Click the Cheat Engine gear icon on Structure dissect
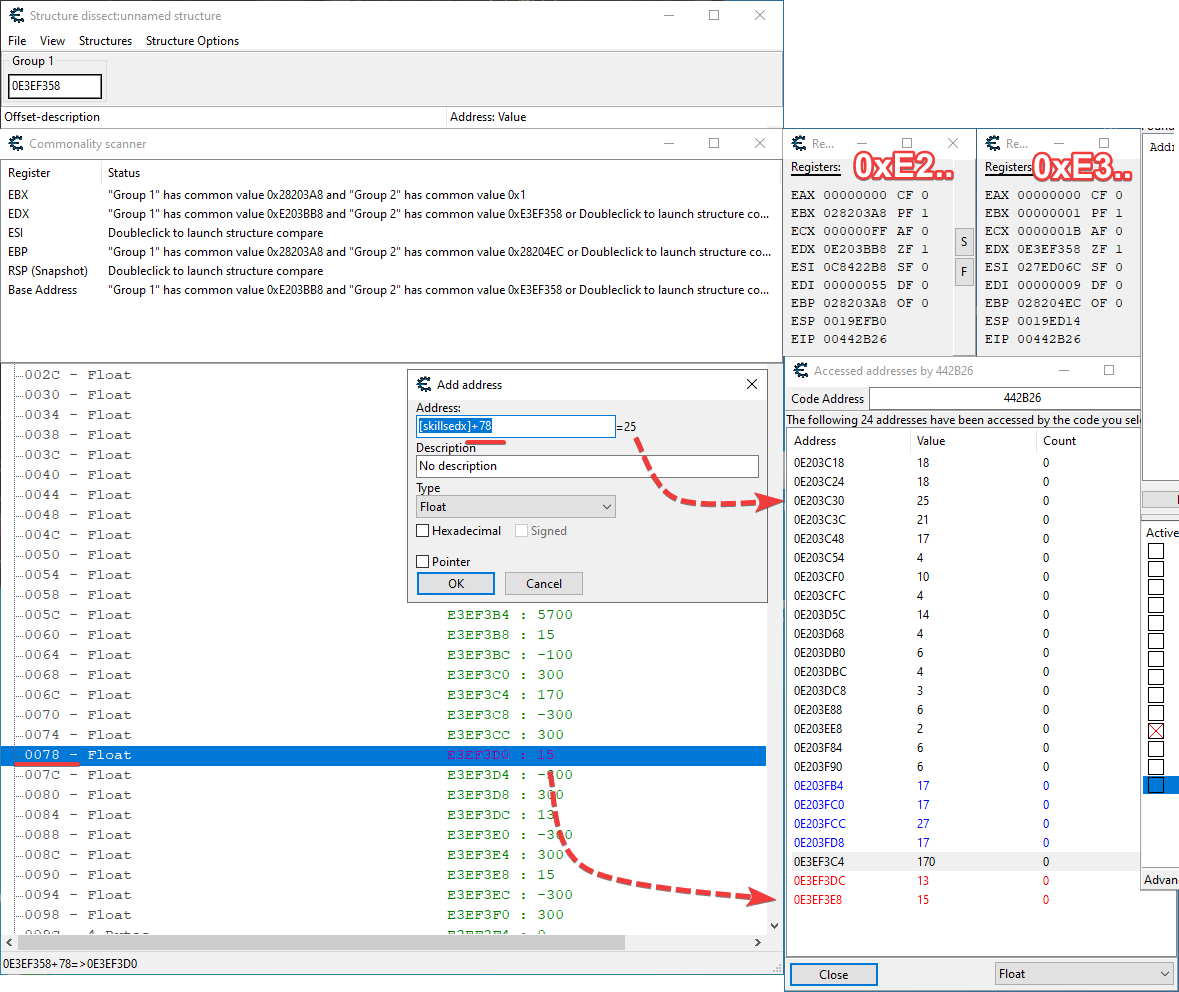 pos(16,15)
